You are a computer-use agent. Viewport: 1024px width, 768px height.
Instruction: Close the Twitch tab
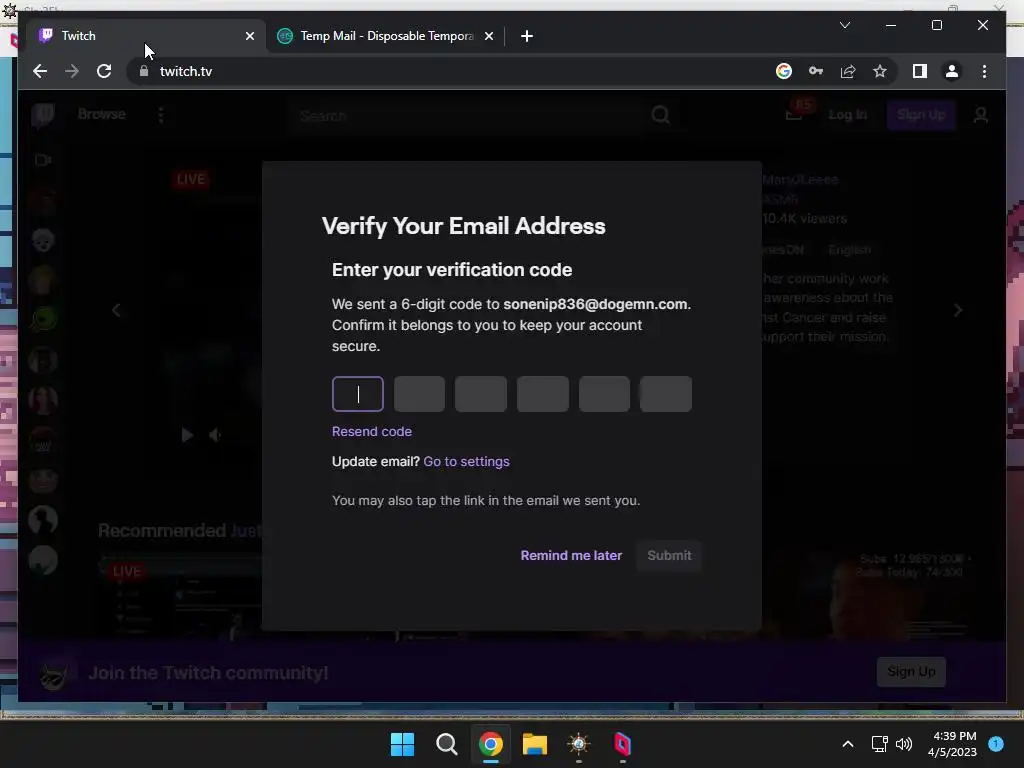(249, 36)
